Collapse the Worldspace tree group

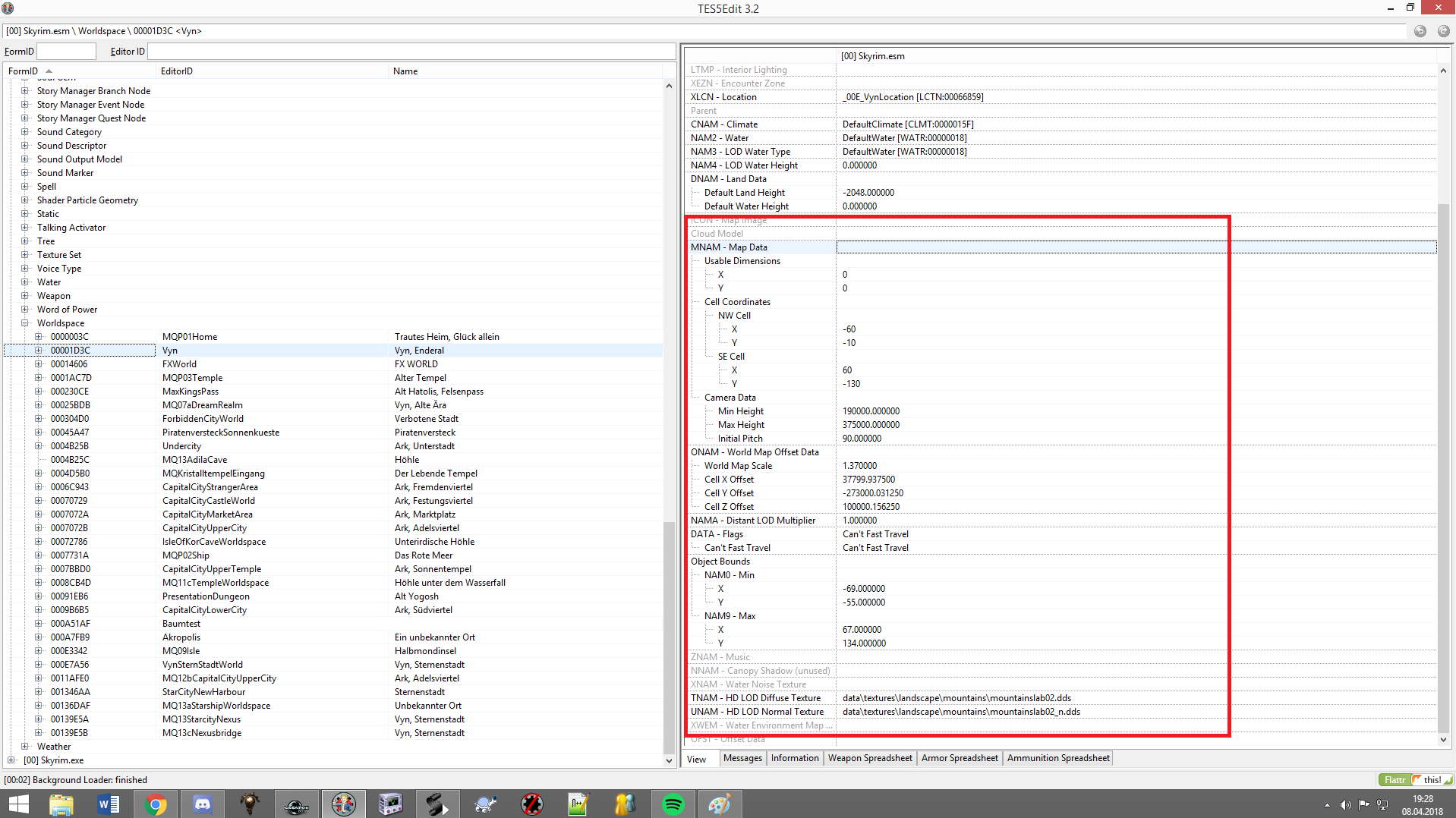click(25, 323)
